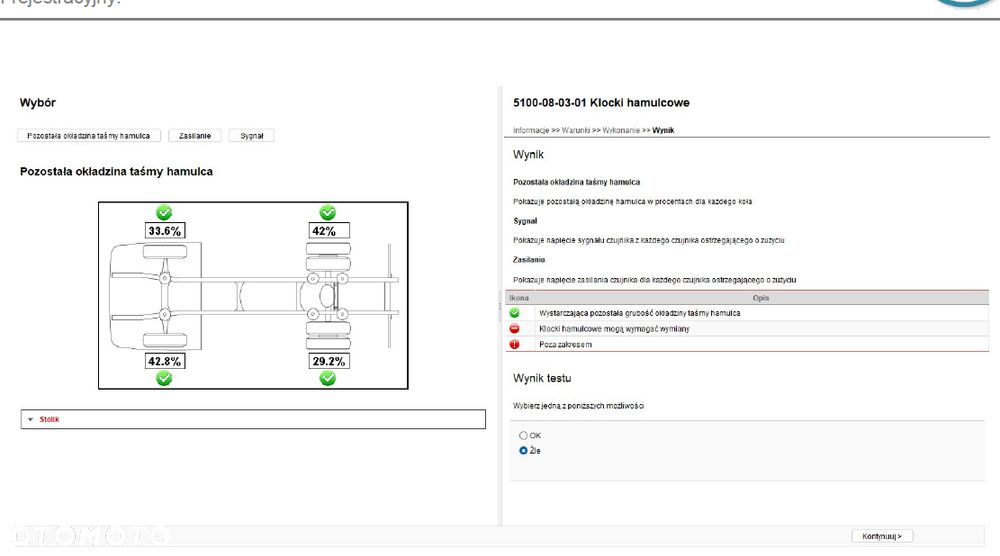Click the Opis column header
This screenshot has height=556, width=1000.
click(x=761, y=298)
